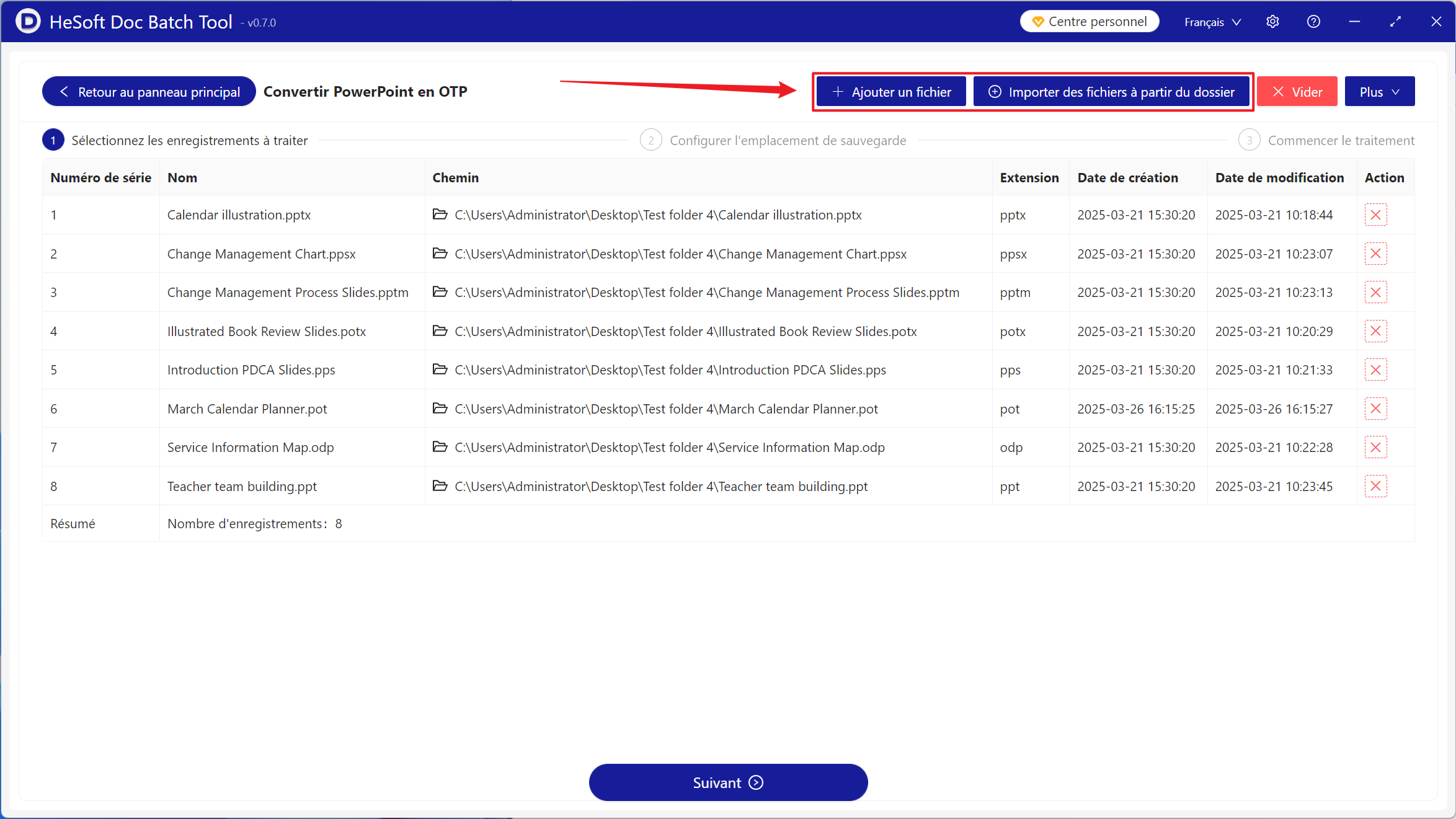Delete Teacher team building.ppt row
The image size is (1456, 819).
tap(1375, 486)
